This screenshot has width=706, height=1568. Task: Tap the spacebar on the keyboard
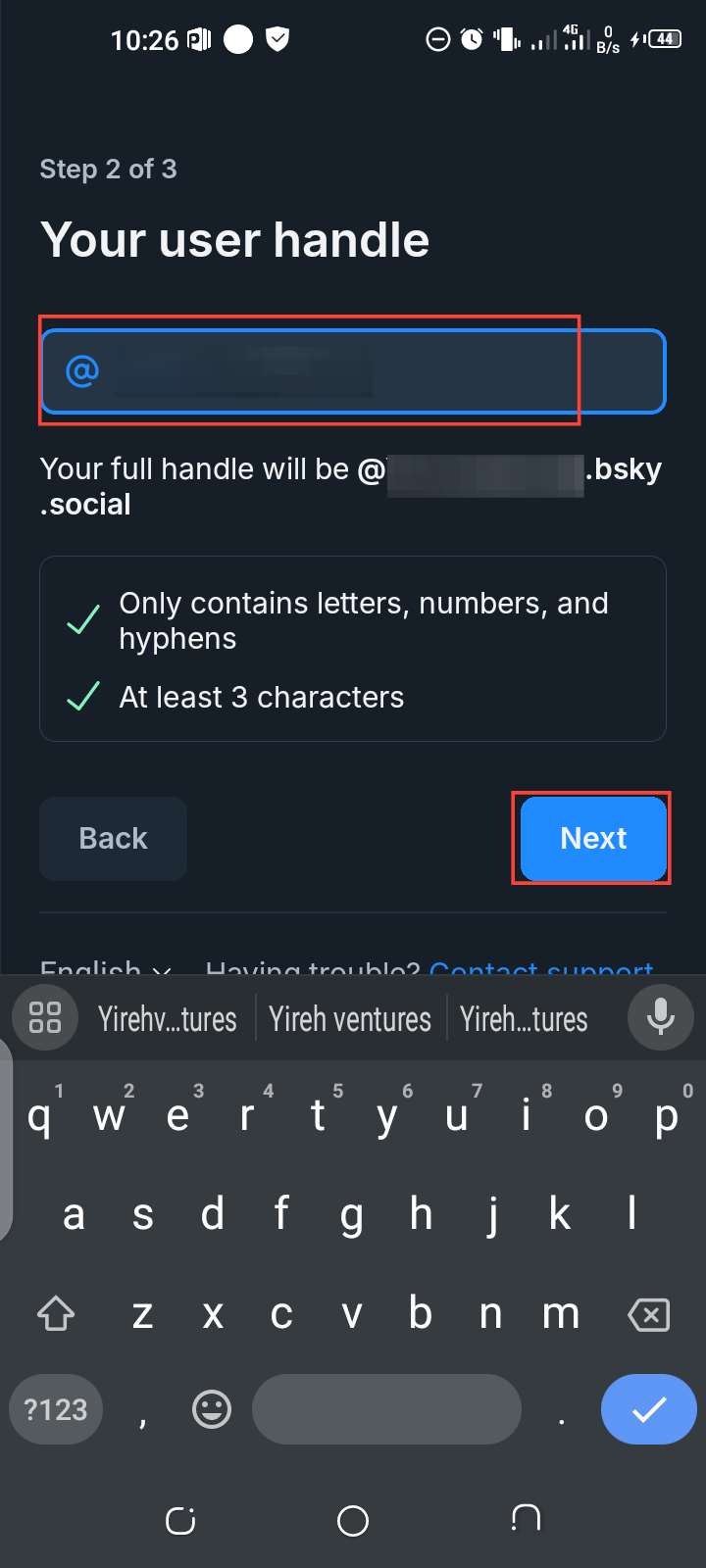coord(386,1409)
